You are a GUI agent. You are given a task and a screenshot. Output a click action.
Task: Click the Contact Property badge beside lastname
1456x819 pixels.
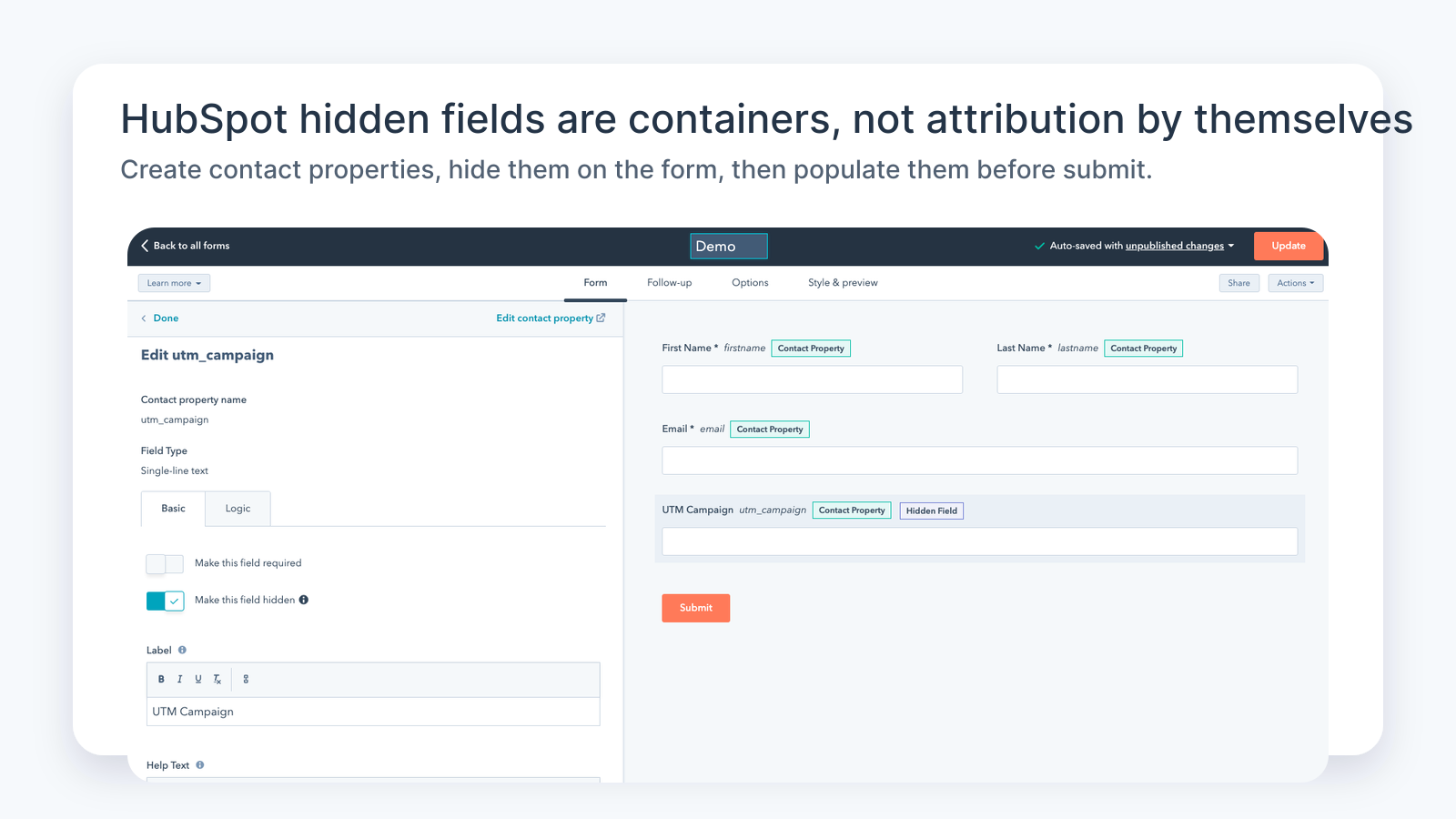pyautogui.click(x=1144, y=349)
